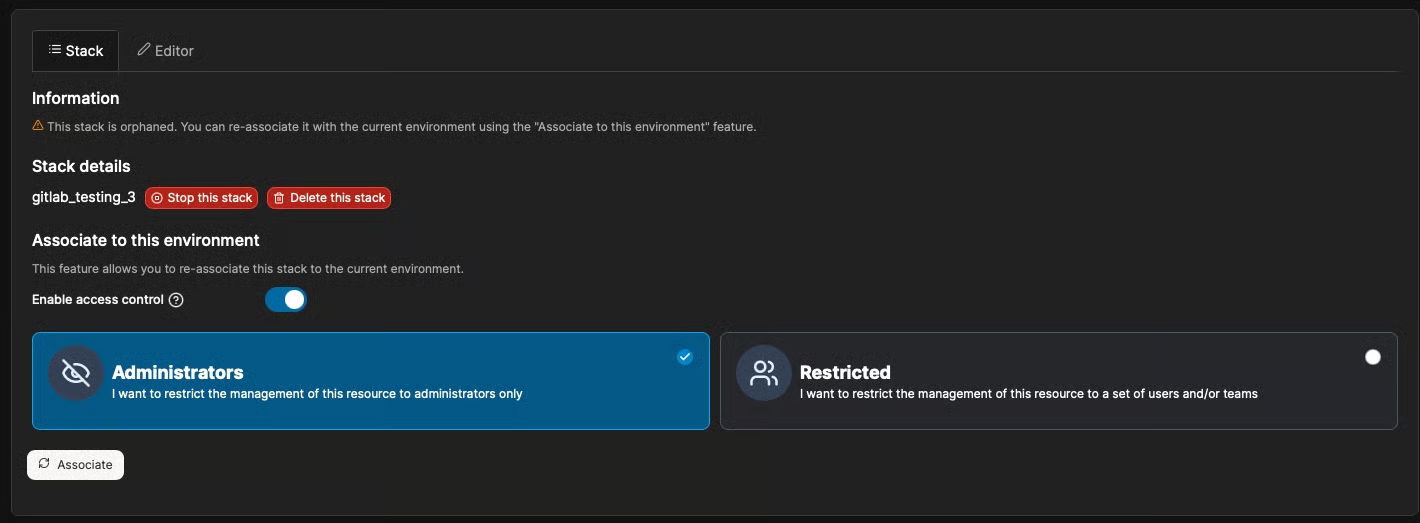Click the gitlab_testing_3 stack name
This screenshot has width=1420, height=523.
tap(84, 198)
